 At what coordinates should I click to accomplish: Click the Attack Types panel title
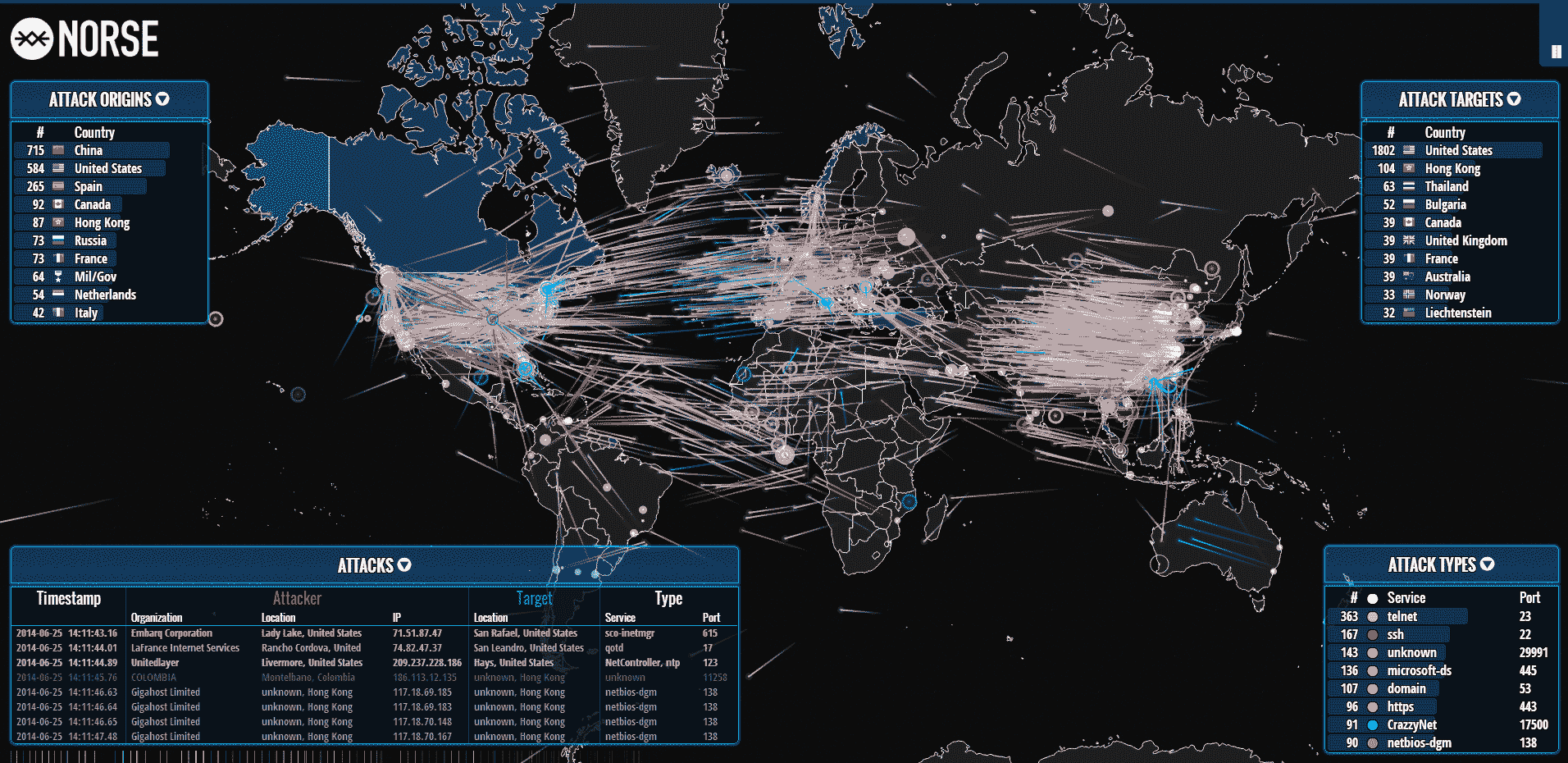[x=1432, y=564]
